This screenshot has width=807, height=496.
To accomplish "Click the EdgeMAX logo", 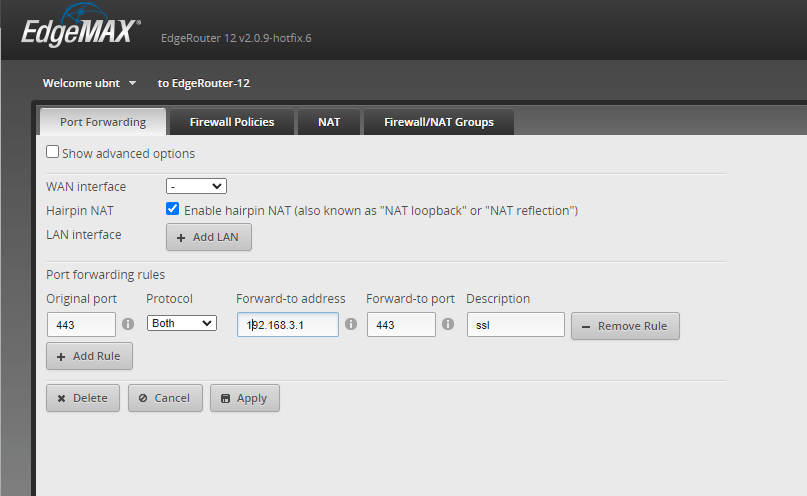I will click(x=81, y=26).
